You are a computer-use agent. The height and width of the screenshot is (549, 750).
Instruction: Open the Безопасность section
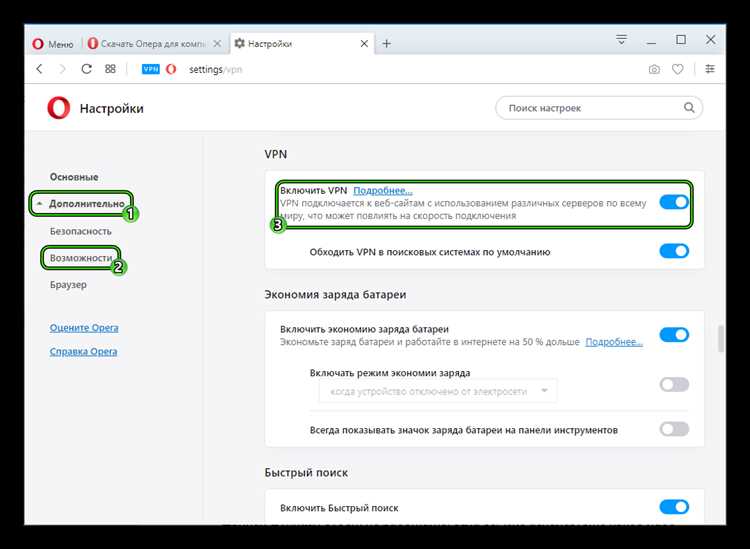[81, 231]
